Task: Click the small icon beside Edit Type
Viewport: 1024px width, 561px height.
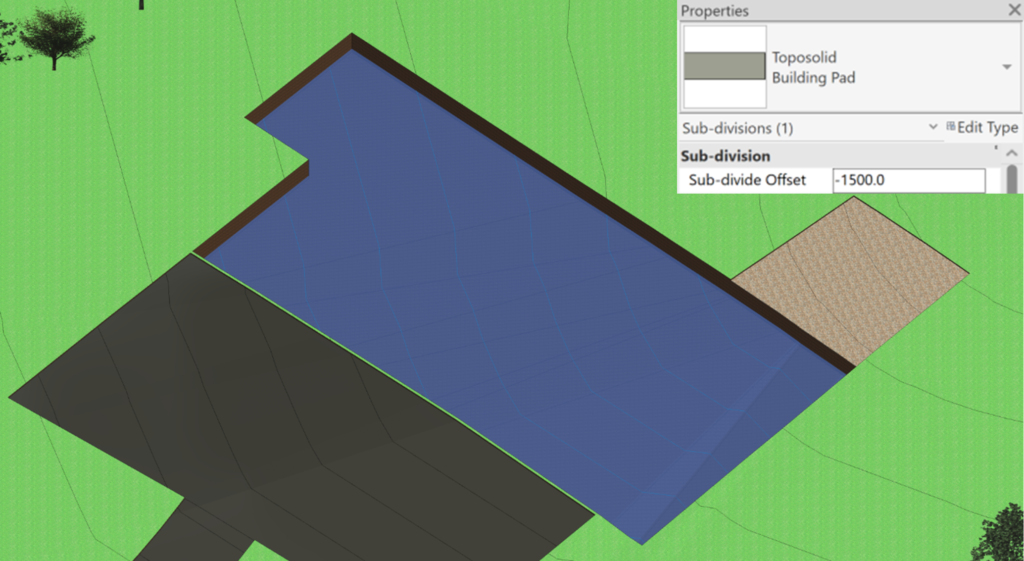Action: (x=951, y=127)
